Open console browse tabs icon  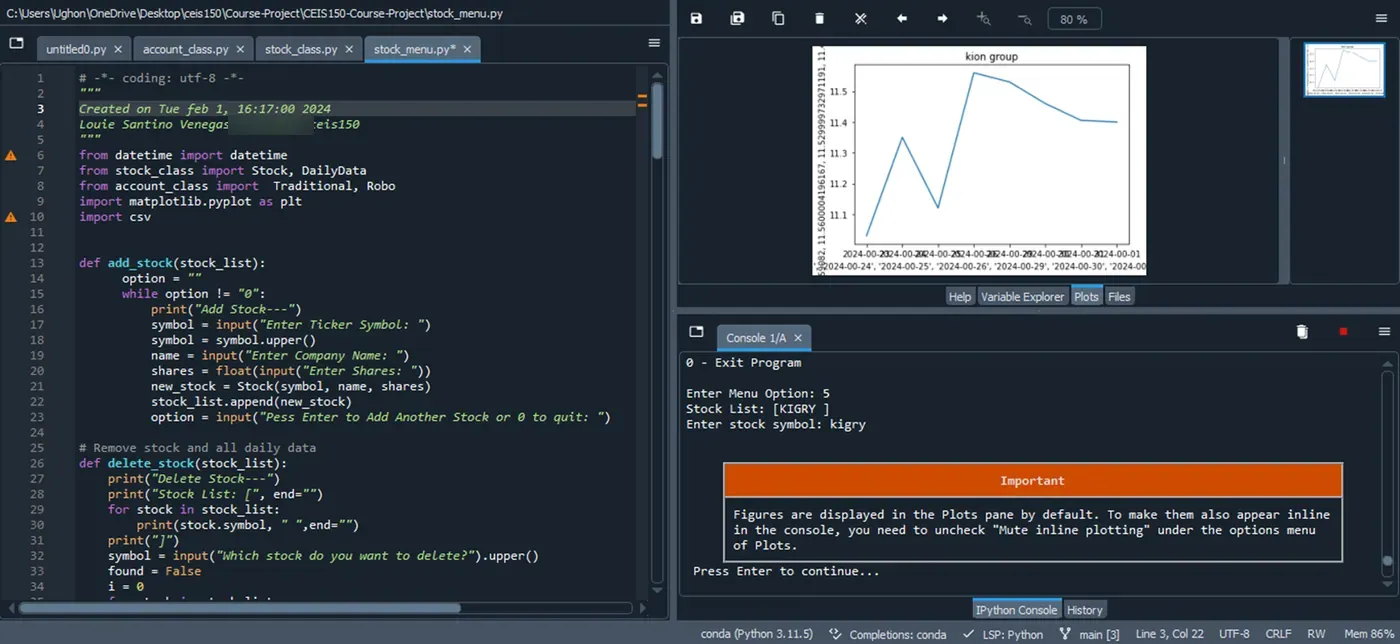click(x=696, y=332)
